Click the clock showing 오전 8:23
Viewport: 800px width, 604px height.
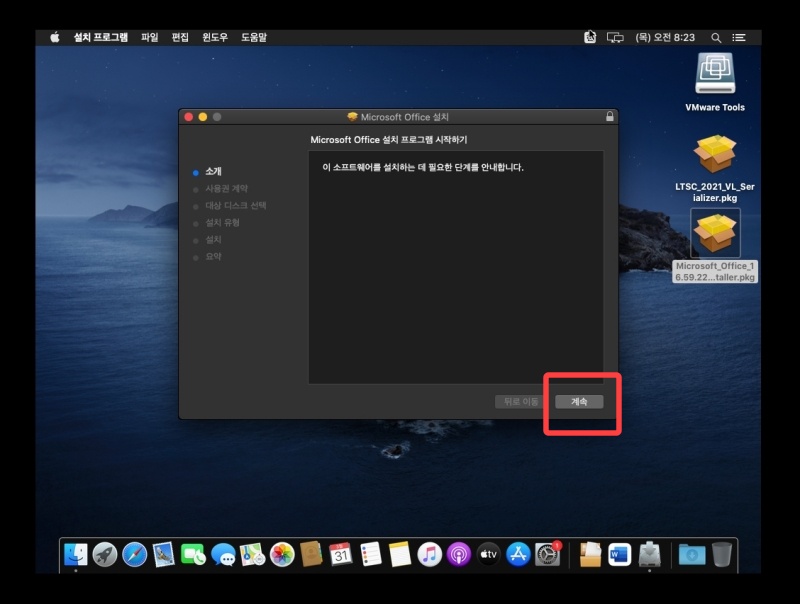pos(665,37)
